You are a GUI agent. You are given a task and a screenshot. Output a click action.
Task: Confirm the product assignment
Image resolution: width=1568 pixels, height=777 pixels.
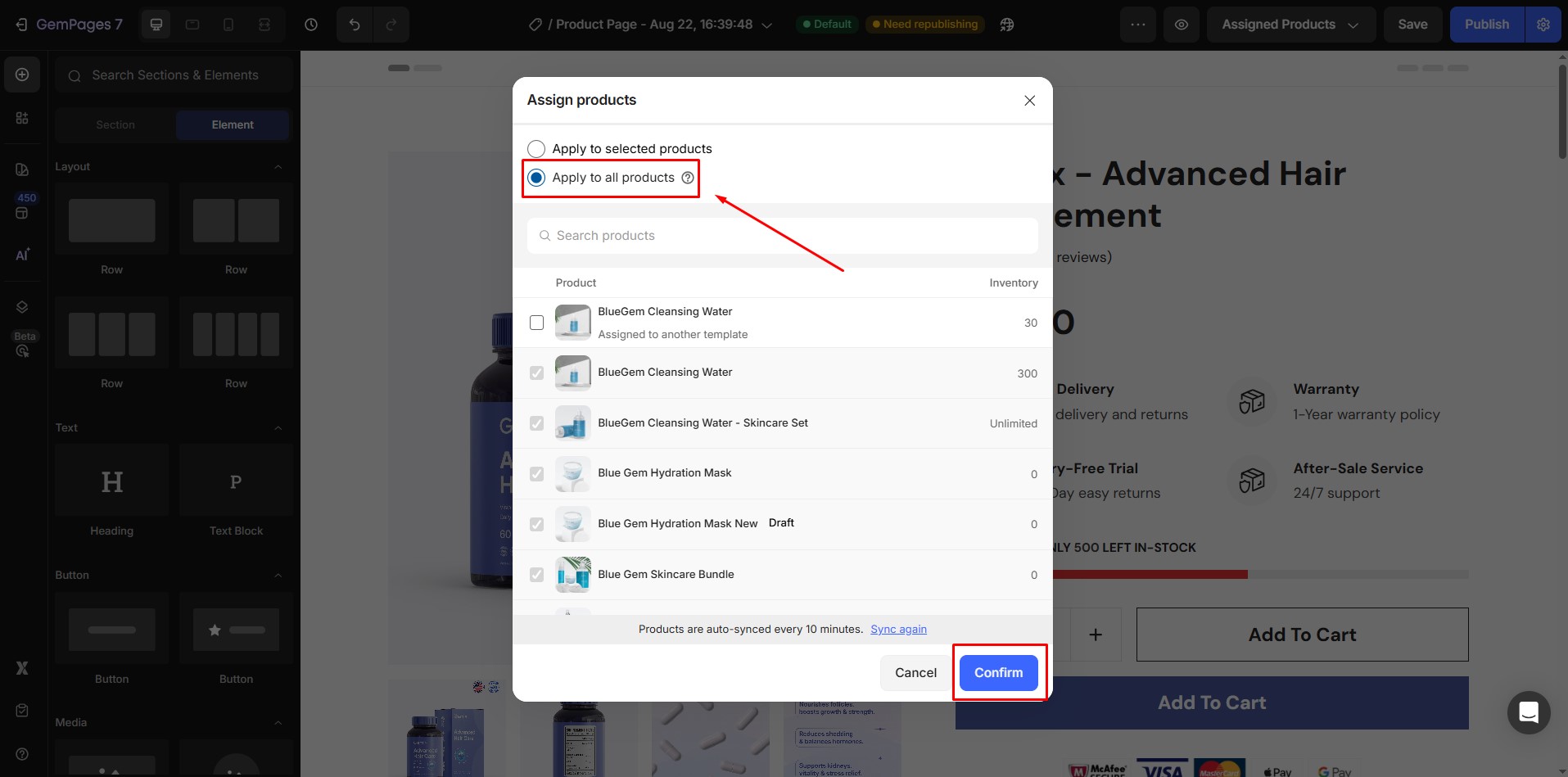(x=998, y=672)
